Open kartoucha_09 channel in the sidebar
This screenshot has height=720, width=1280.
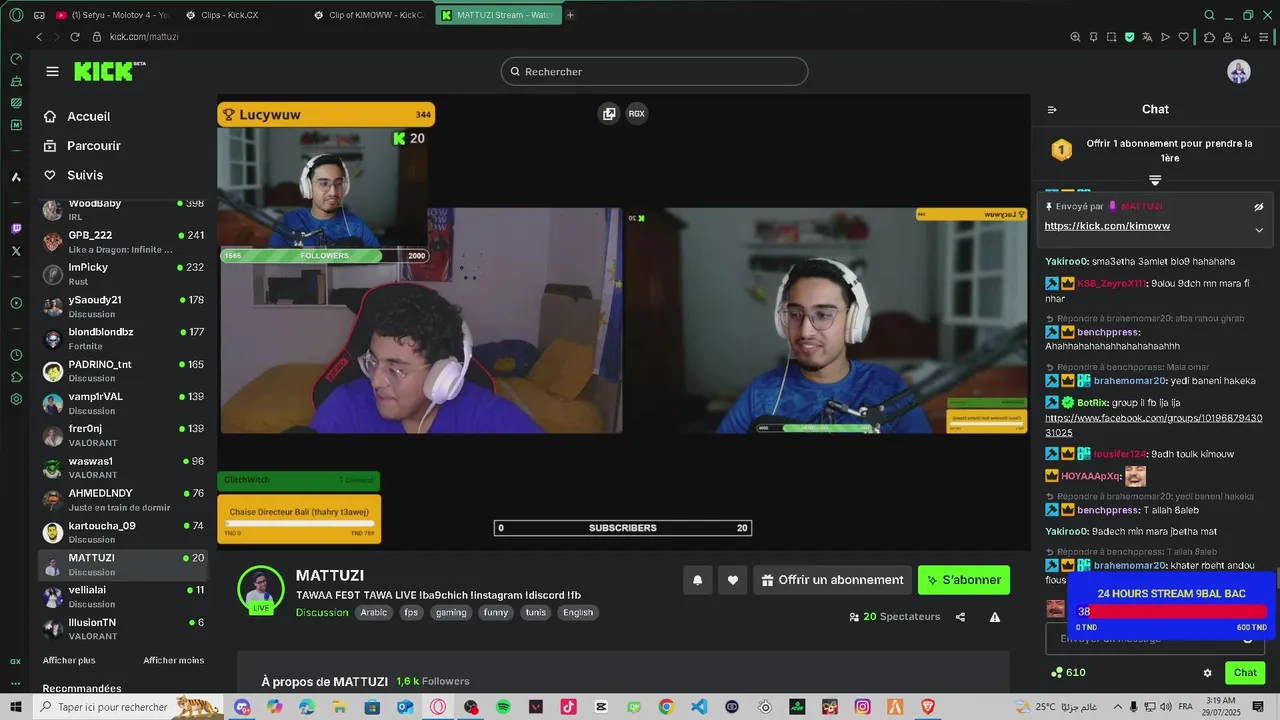coord(122,532)
